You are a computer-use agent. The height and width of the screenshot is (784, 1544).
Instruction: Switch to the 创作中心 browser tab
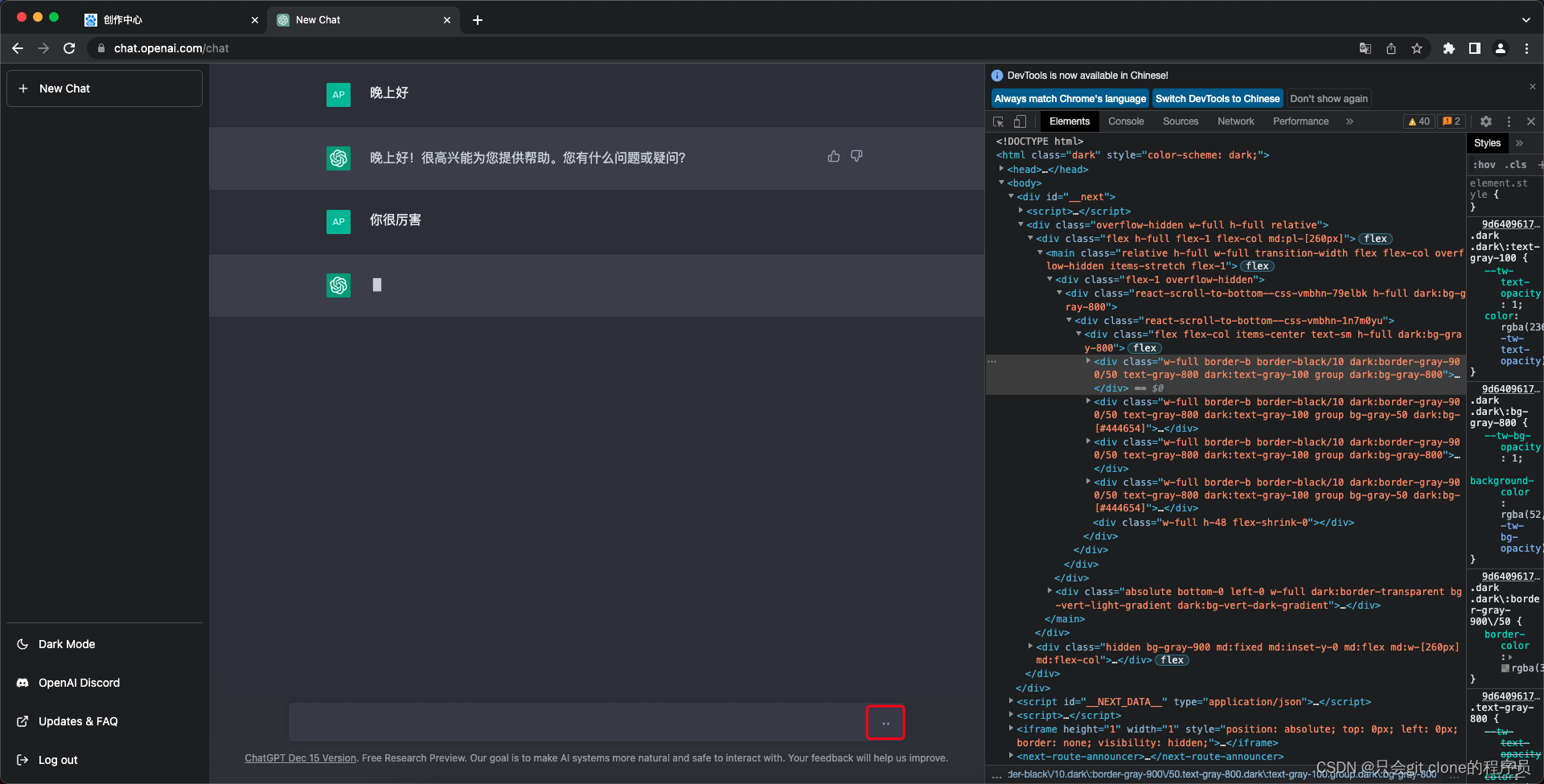(171, 20)
